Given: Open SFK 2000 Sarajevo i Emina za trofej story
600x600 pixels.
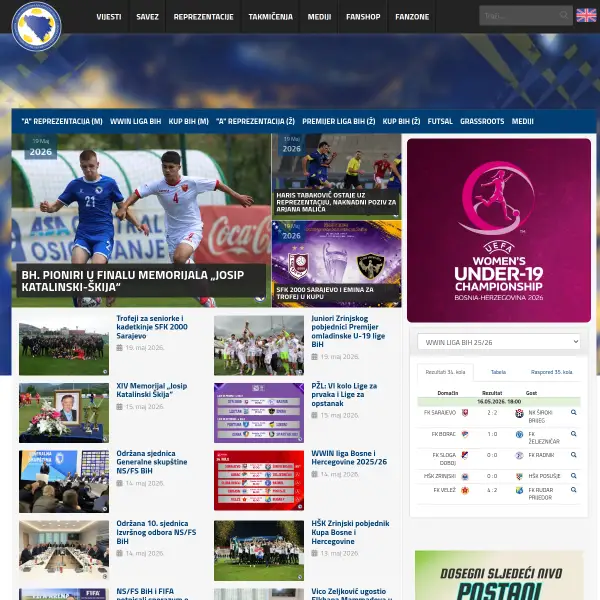Looking at the screenshot, I should click(x=325, y=293).
